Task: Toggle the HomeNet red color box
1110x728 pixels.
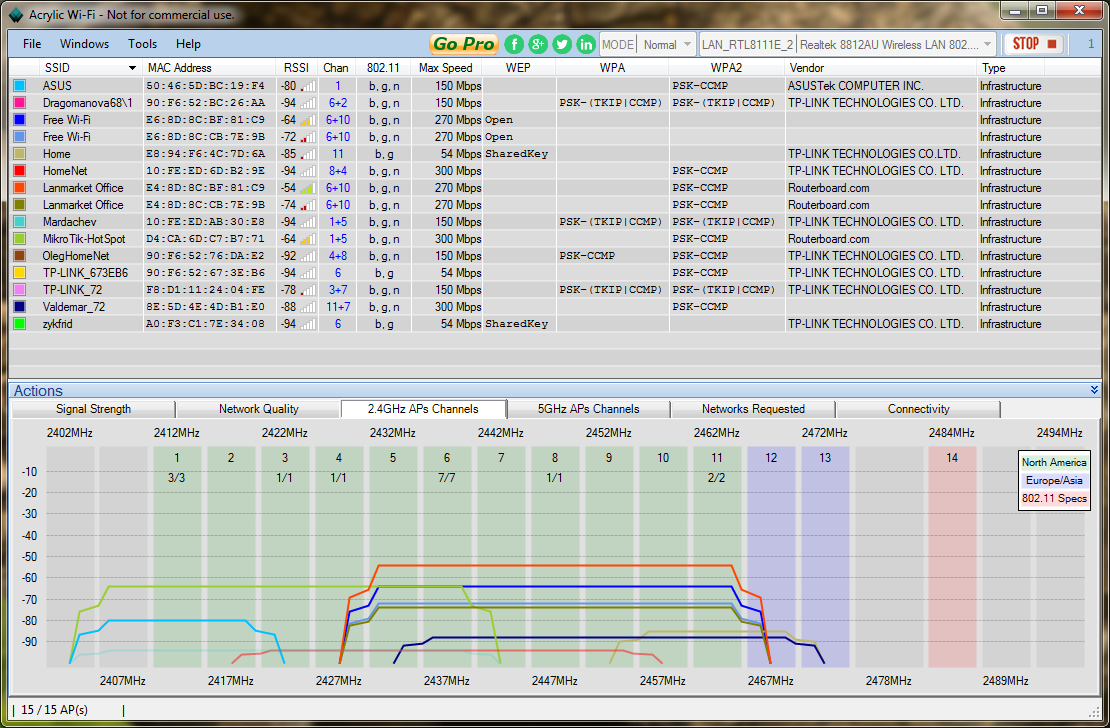Action: 19,171
